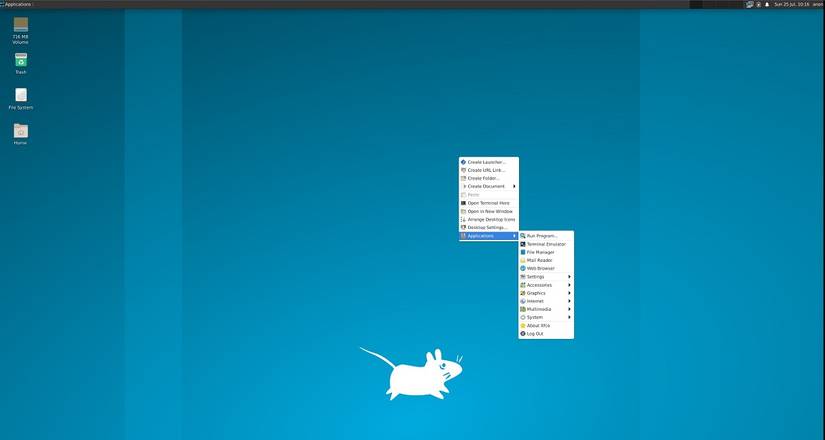Expand the Settings submenu

[x=546, y=277]
